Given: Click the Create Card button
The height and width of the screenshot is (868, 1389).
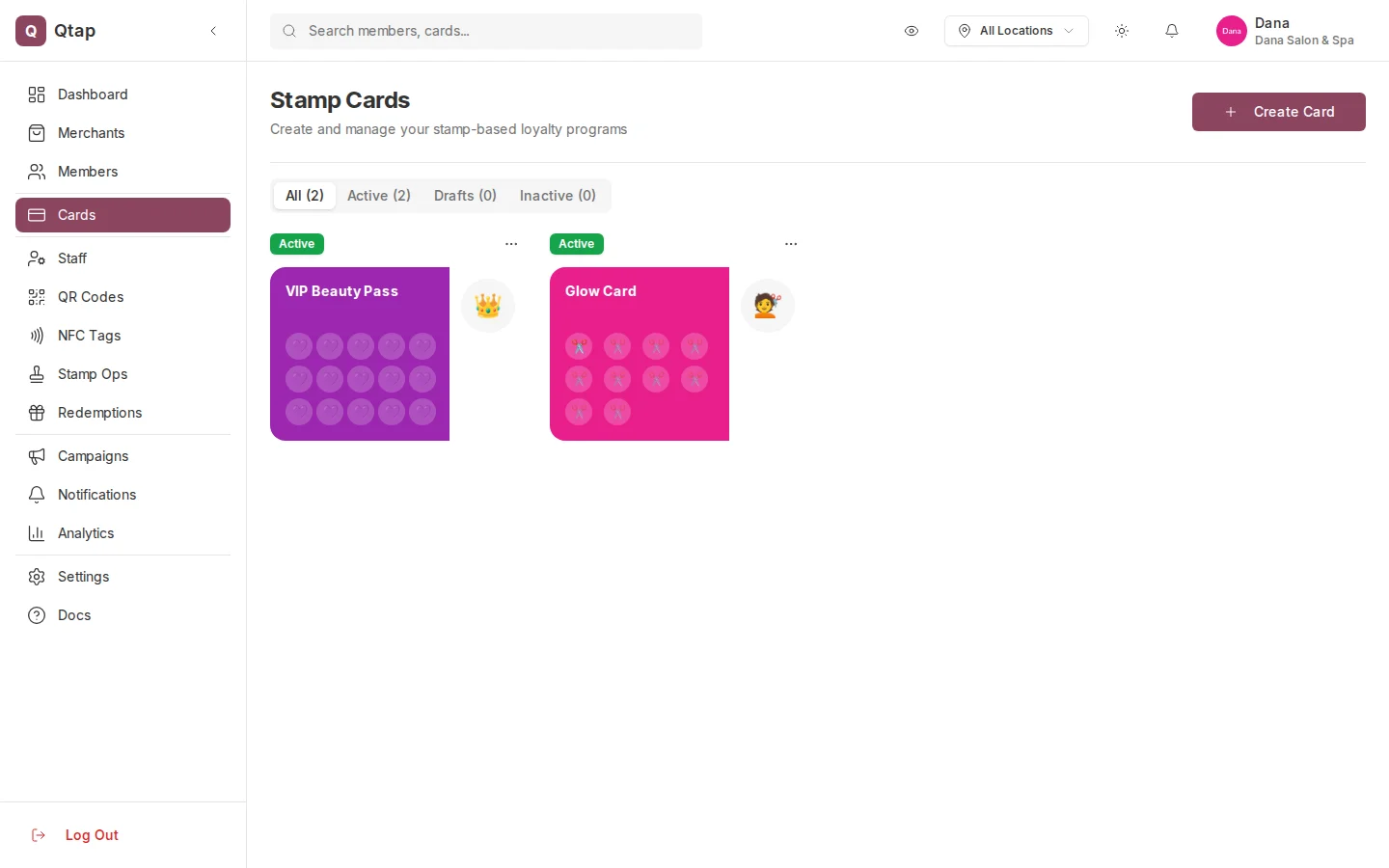Looking at the screenshot, I should tap(1279, 112).
